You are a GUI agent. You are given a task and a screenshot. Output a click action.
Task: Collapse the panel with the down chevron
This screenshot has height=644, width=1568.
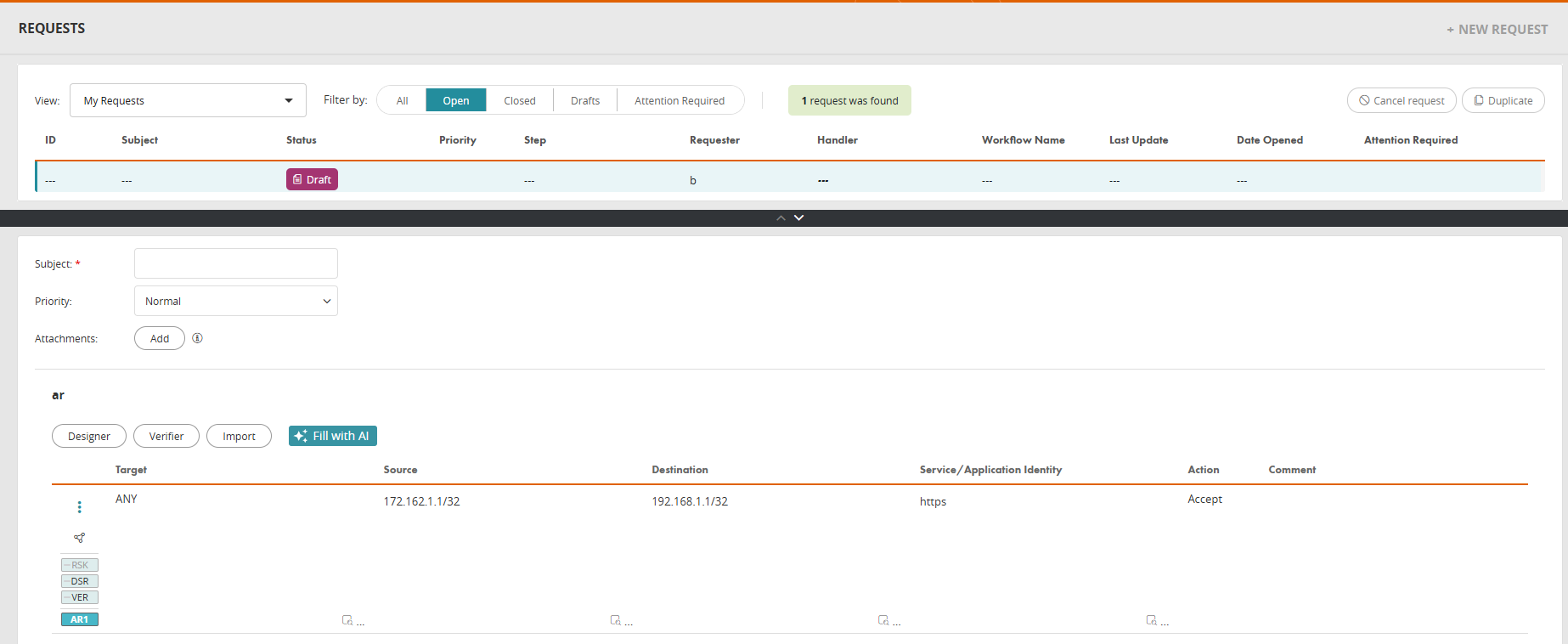(x=798, y=218)
